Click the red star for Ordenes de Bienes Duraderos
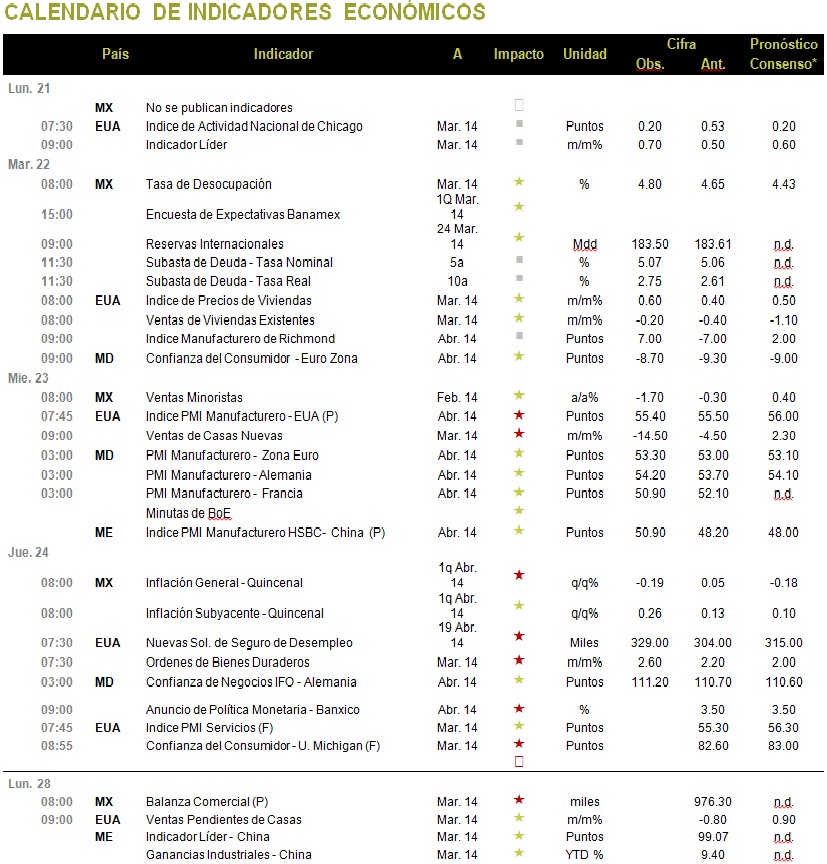This screenshot has height=864, width=827. click(518, 660)
